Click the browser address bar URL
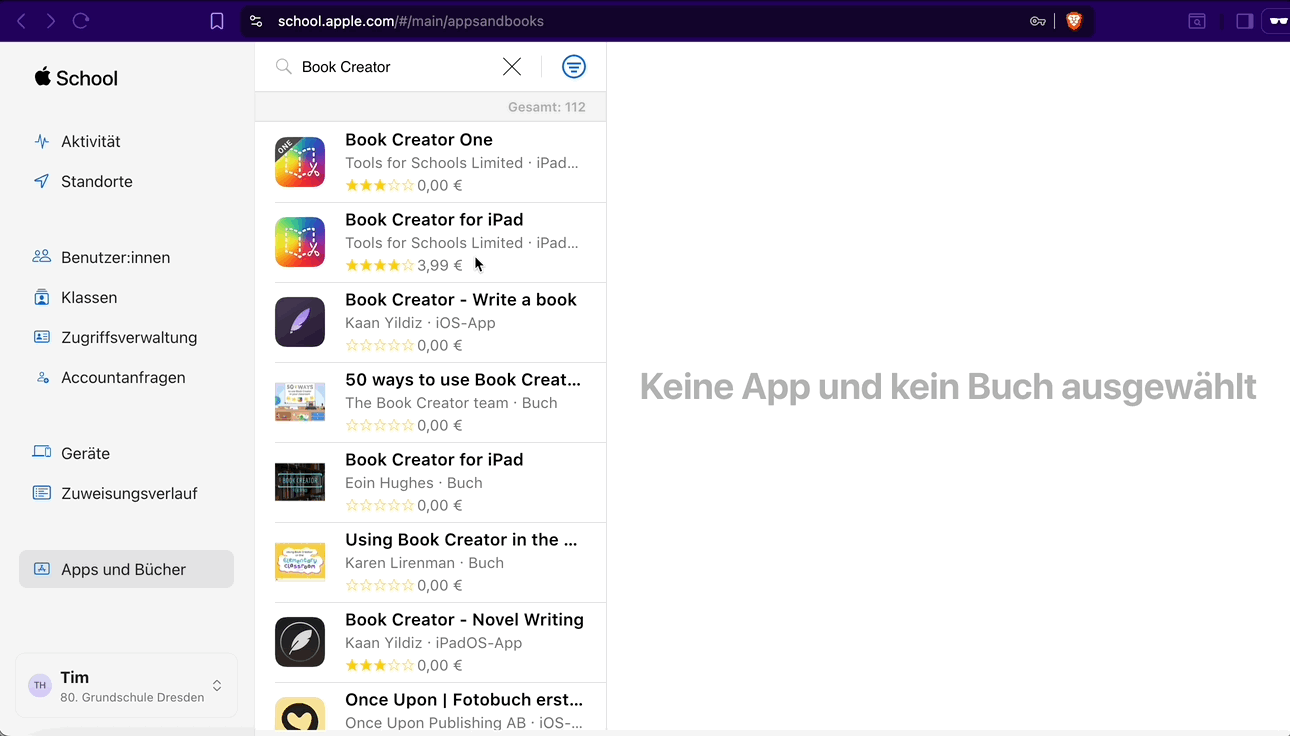Viewport: 1290px width, 736px height. click(411, 21)
